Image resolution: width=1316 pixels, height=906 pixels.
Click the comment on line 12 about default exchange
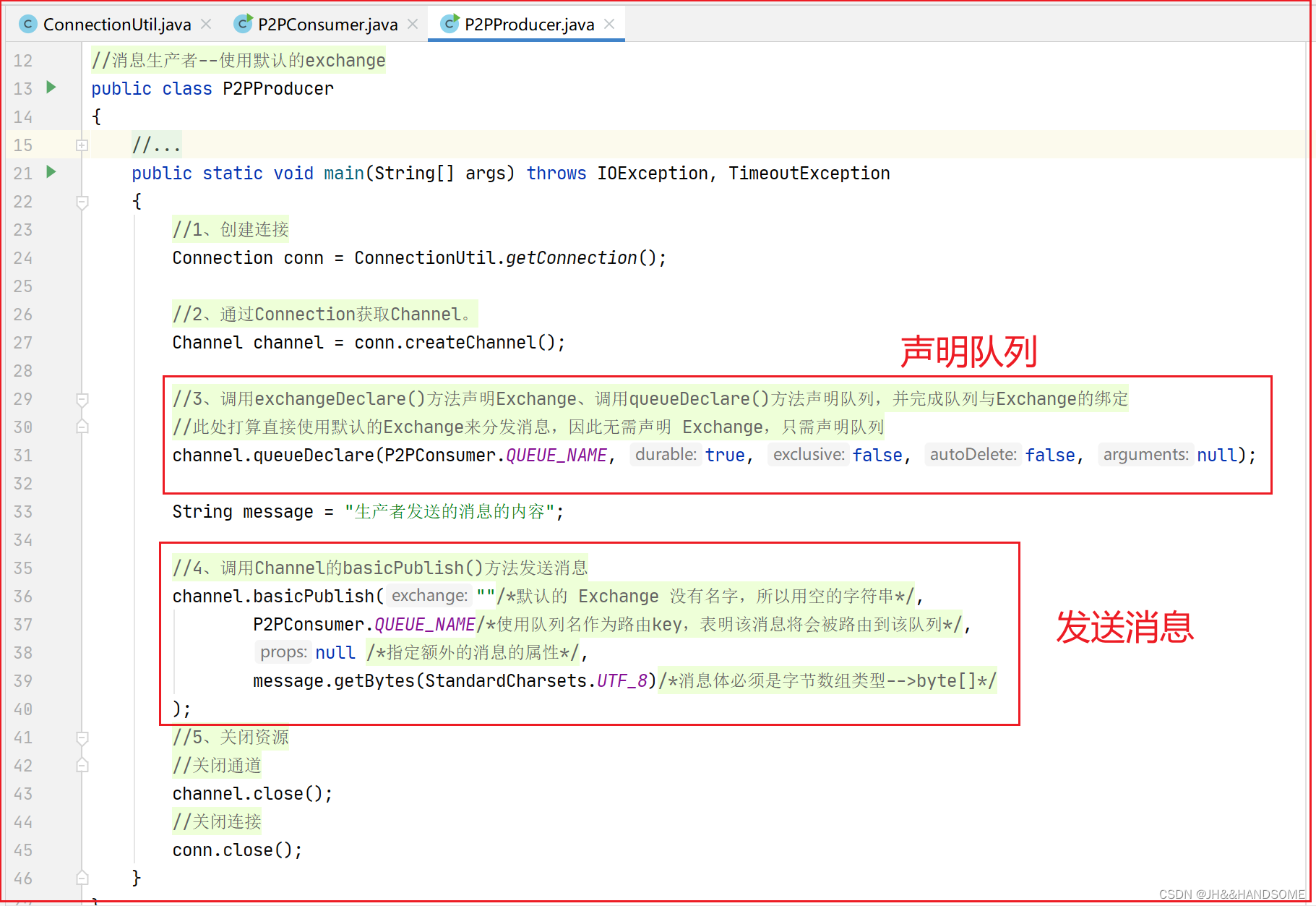pyautogui.click(x=238, y=61)
